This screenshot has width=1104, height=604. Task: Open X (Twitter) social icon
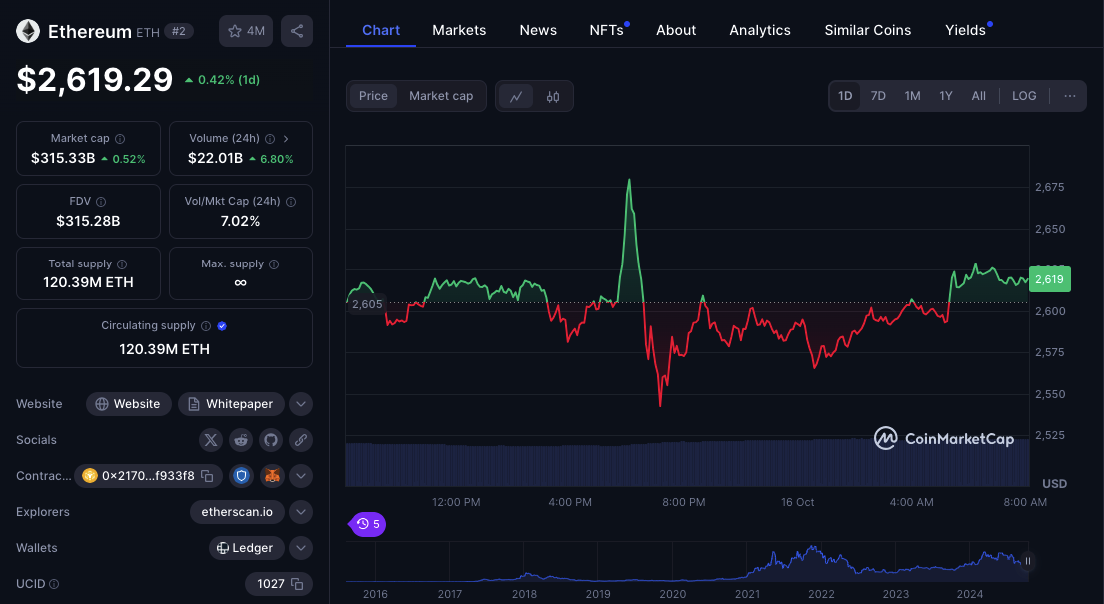click(x=211, y=440)
